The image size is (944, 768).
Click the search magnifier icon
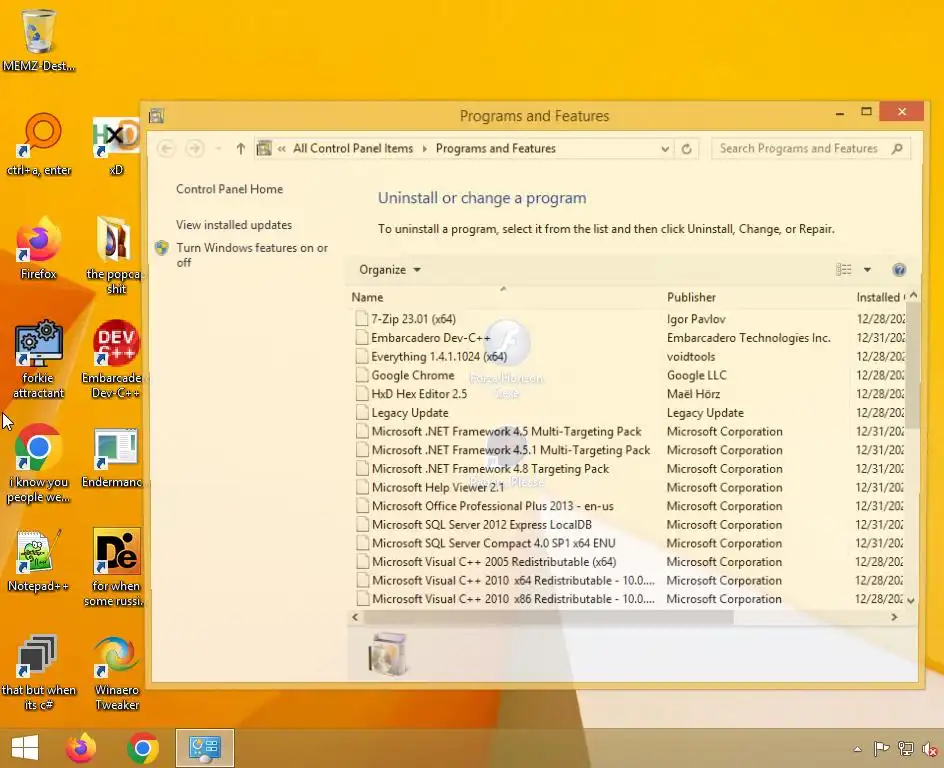(897, 148)
